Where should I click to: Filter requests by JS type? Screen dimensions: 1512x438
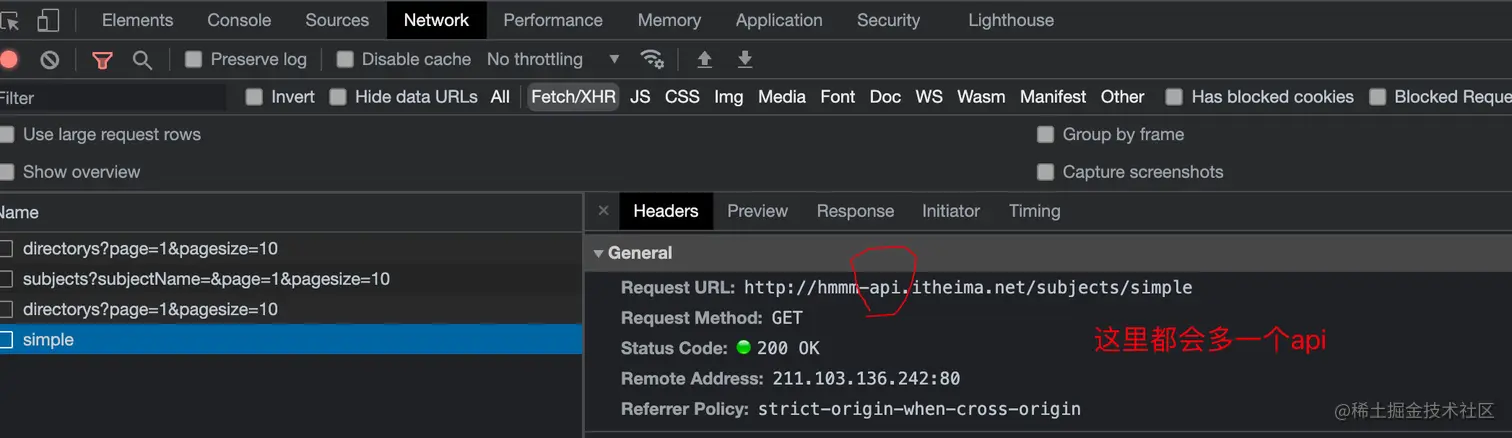[640, 97]
